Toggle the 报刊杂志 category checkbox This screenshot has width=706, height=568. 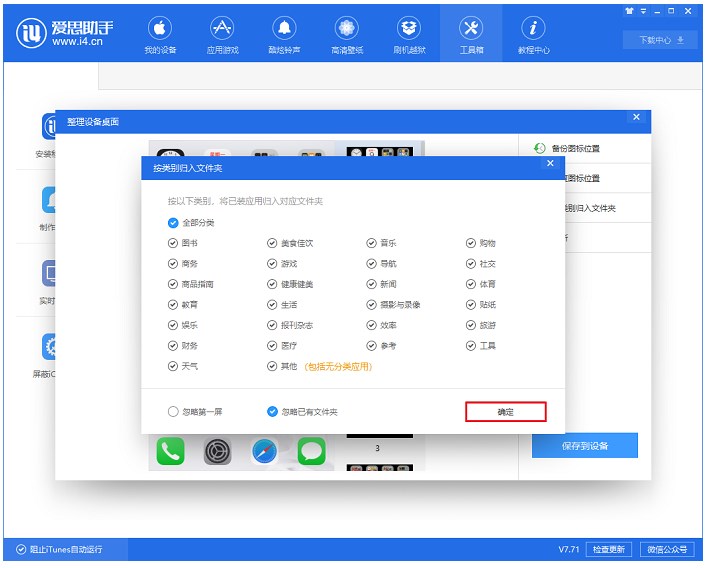coord(272,325)
